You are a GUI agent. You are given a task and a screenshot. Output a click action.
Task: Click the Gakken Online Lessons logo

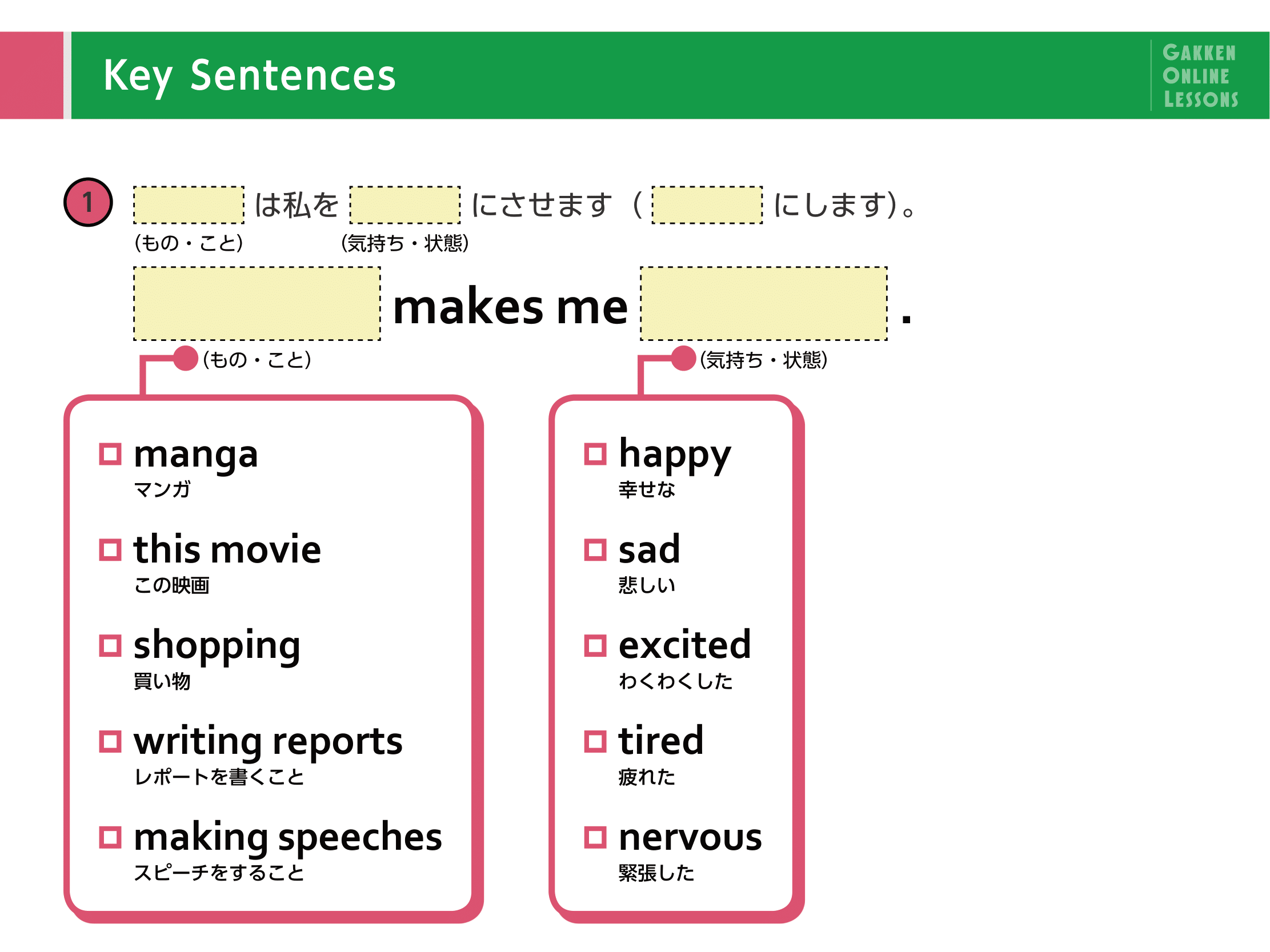(x=1199, y=76)
